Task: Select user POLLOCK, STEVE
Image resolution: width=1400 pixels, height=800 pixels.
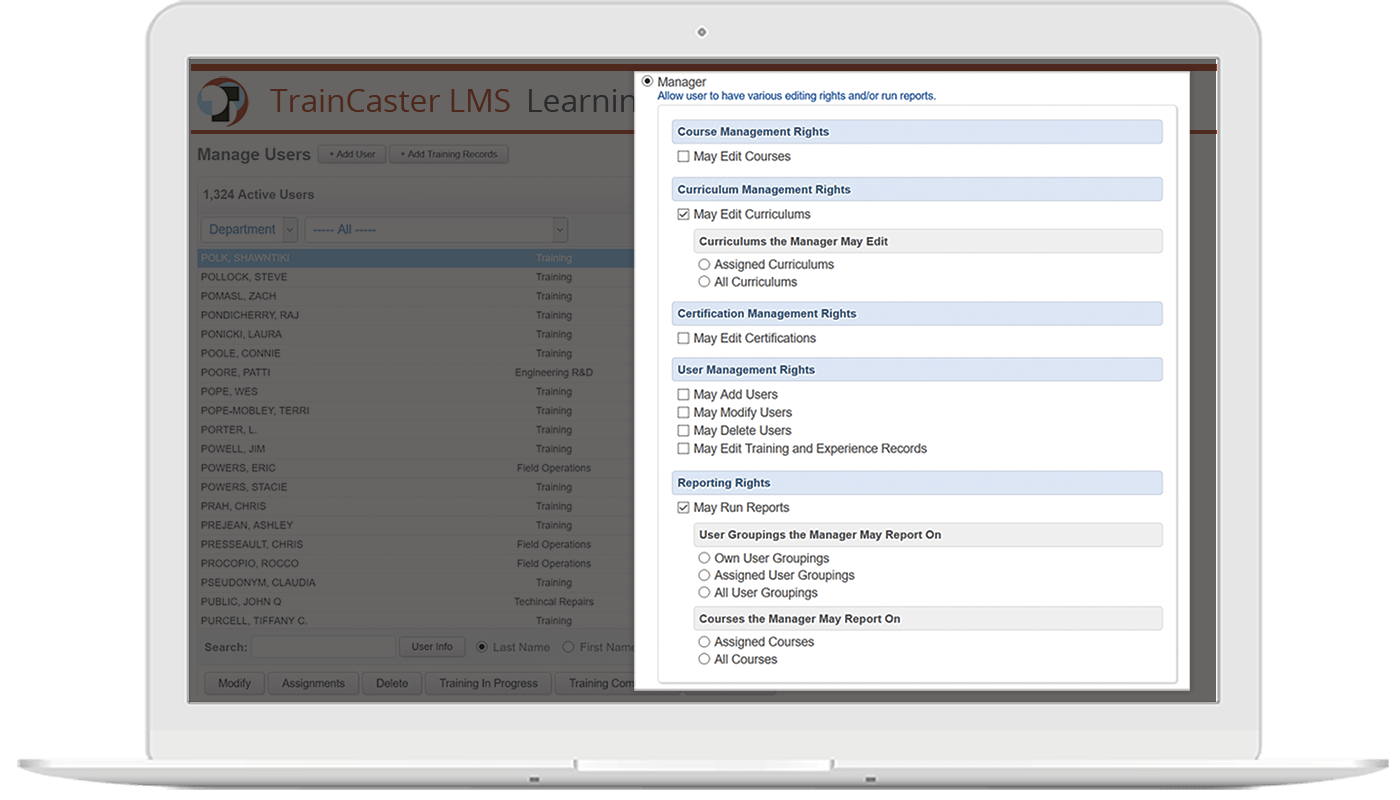Action: [416, 277]
